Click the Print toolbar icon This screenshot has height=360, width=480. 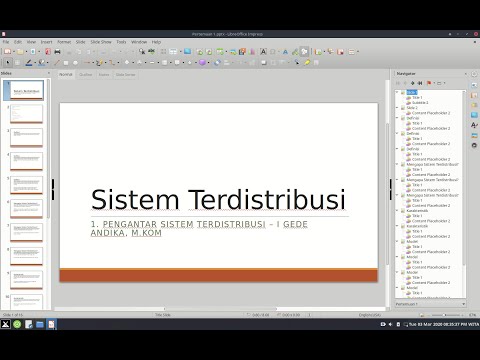click(x=57, y=52)
